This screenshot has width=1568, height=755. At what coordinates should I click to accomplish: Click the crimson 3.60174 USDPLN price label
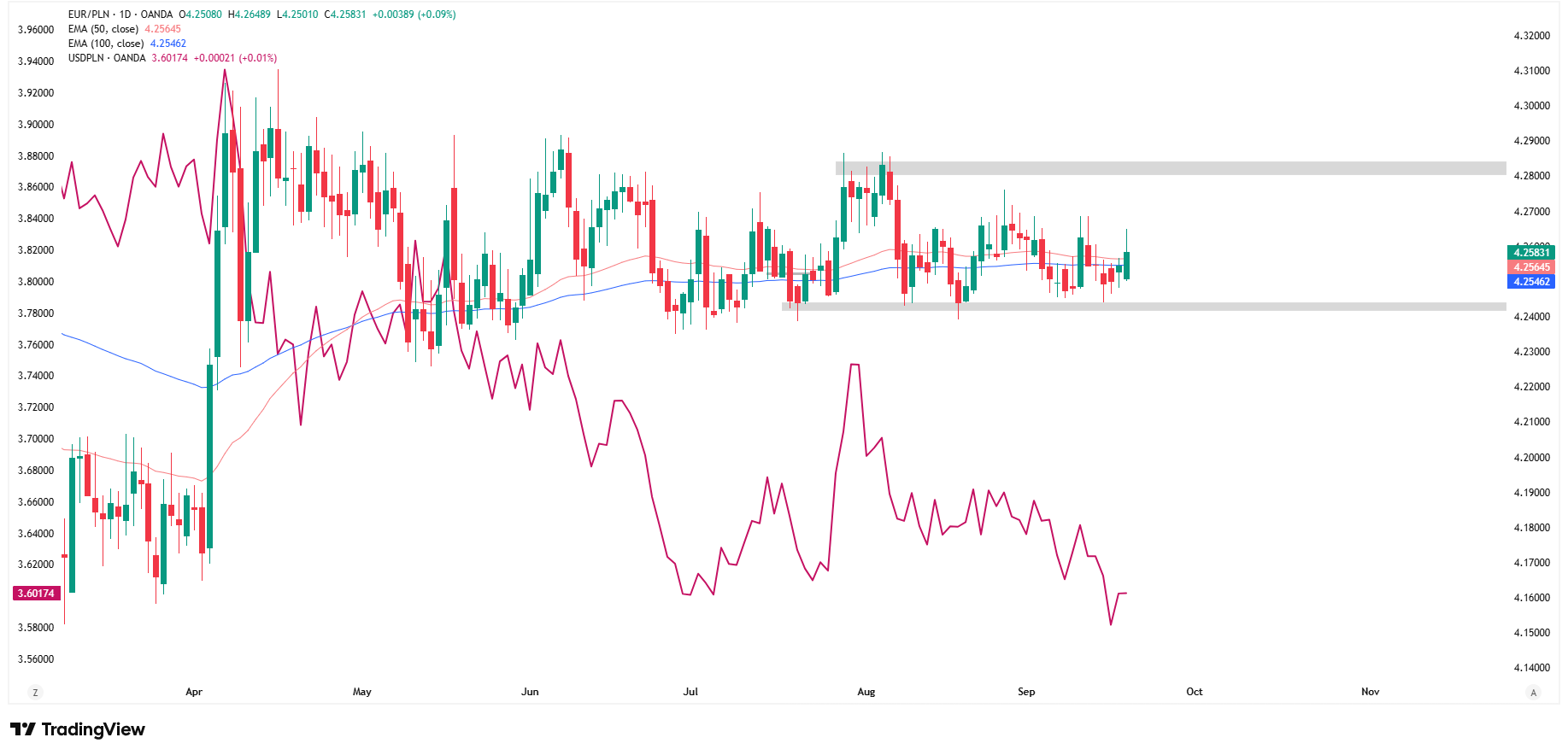[36, 594]
